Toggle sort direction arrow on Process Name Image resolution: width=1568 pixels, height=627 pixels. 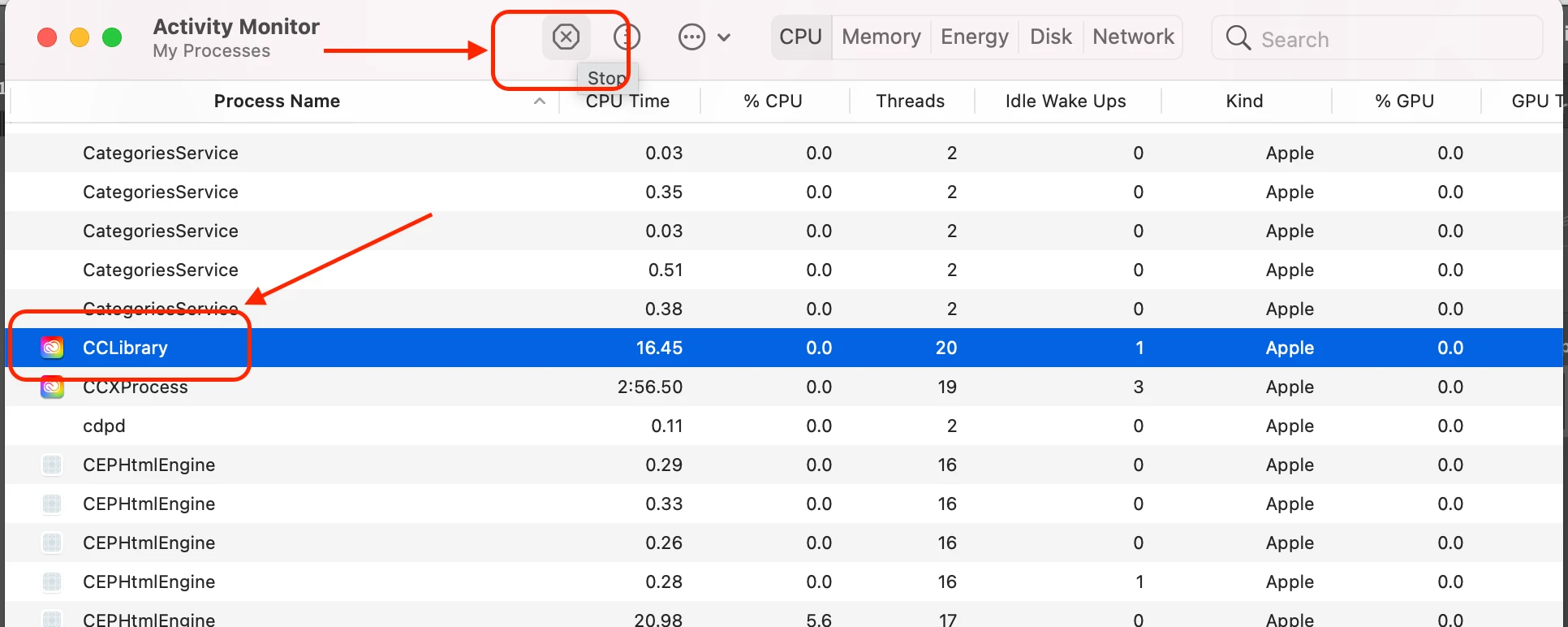coord(540,101)
